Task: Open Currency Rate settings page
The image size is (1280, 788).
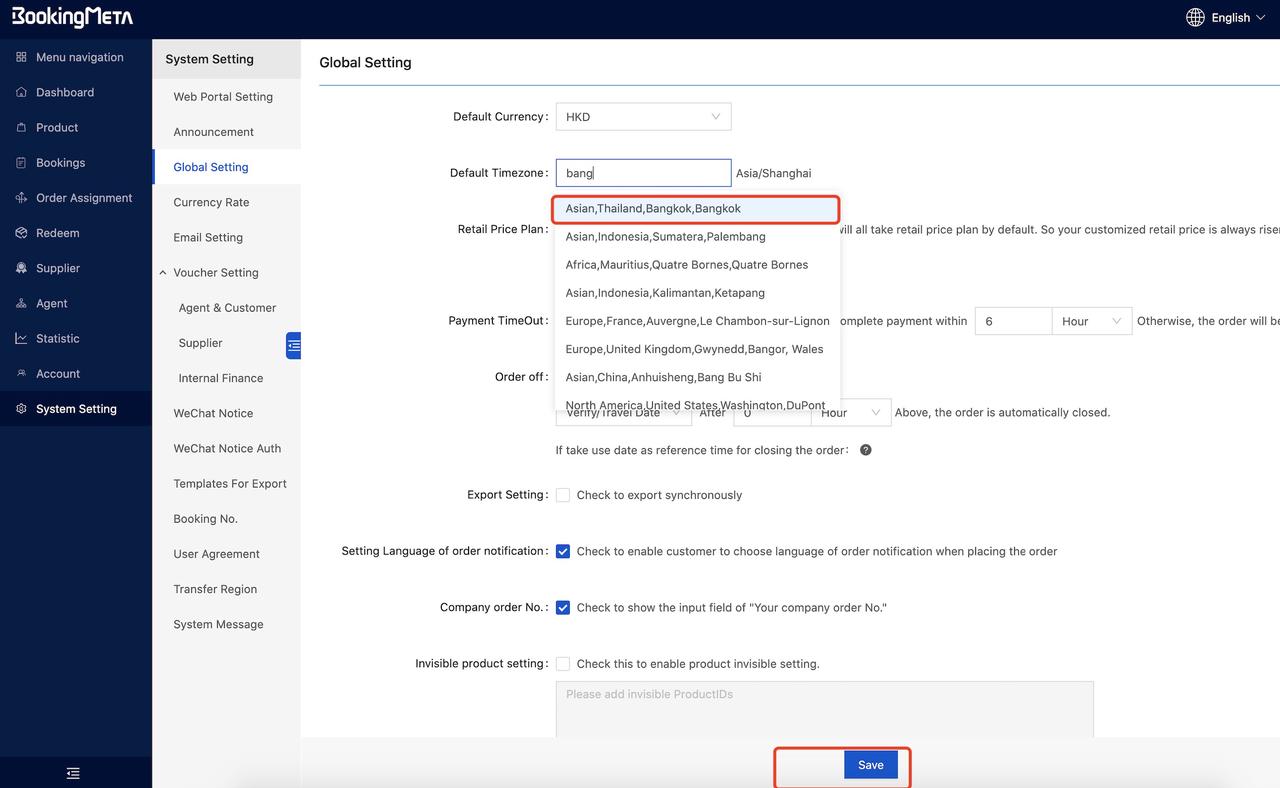Action: pos(211,202)
